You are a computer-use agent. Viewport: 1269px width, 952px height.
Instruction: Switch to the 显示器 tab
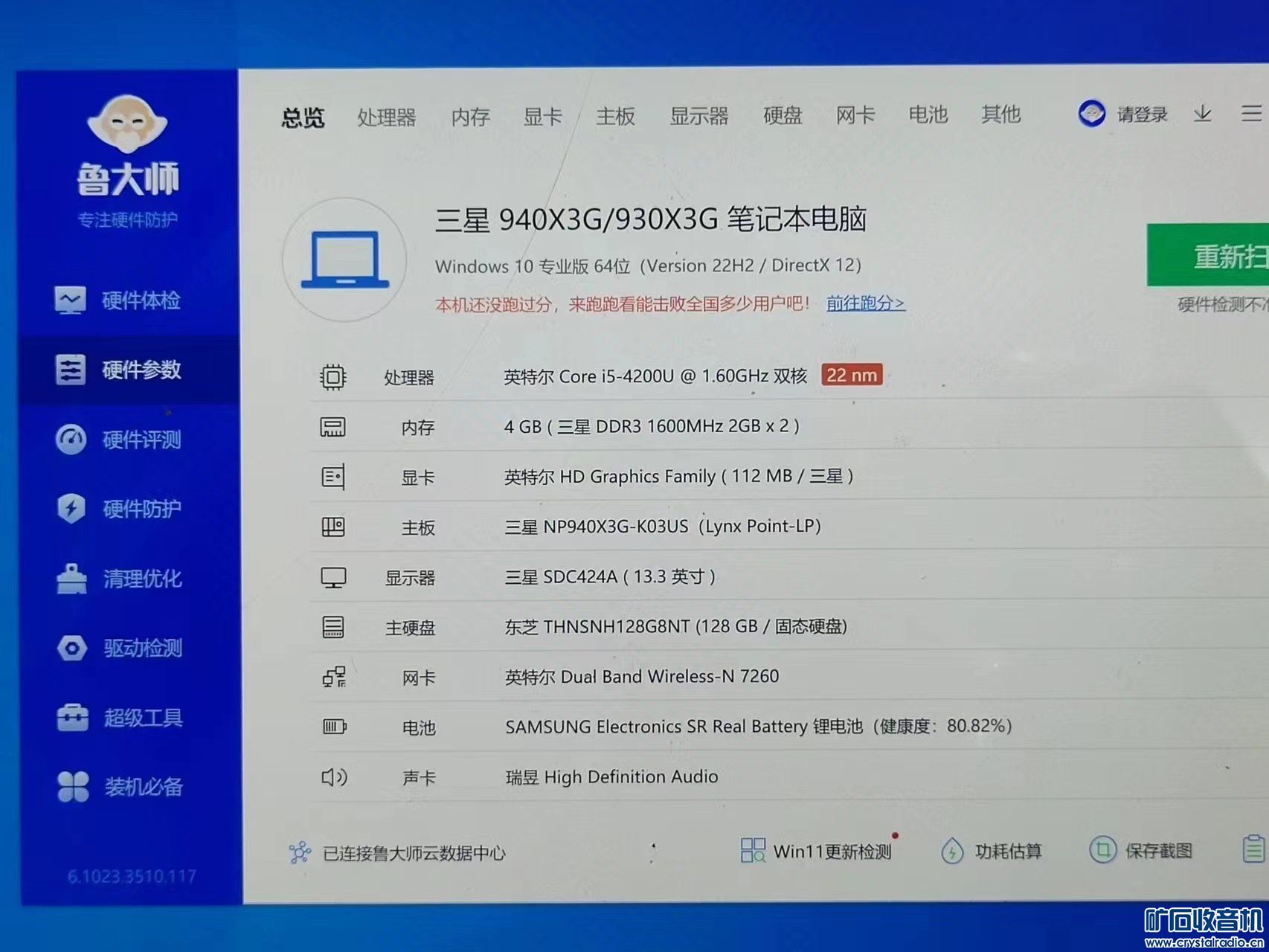click(x=698, y=115)
